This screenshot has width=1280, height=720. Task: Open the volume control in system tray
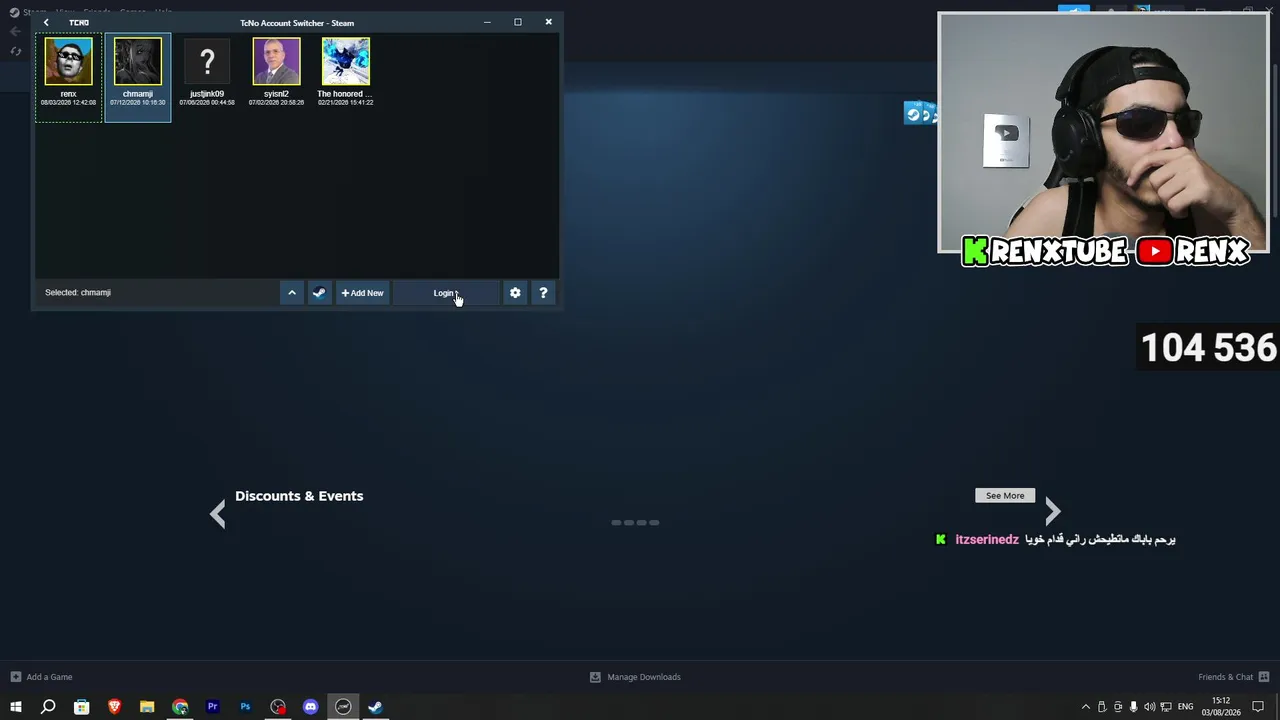(x=1149, y=707)
